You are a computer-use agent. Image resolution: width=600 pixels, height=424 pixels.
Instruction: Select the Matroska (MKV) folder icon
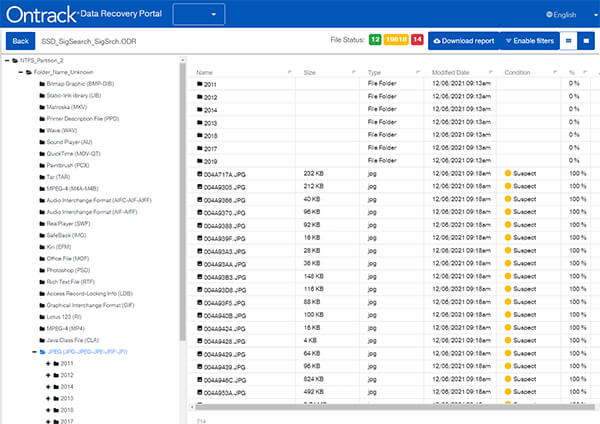(x=42, y=107)
